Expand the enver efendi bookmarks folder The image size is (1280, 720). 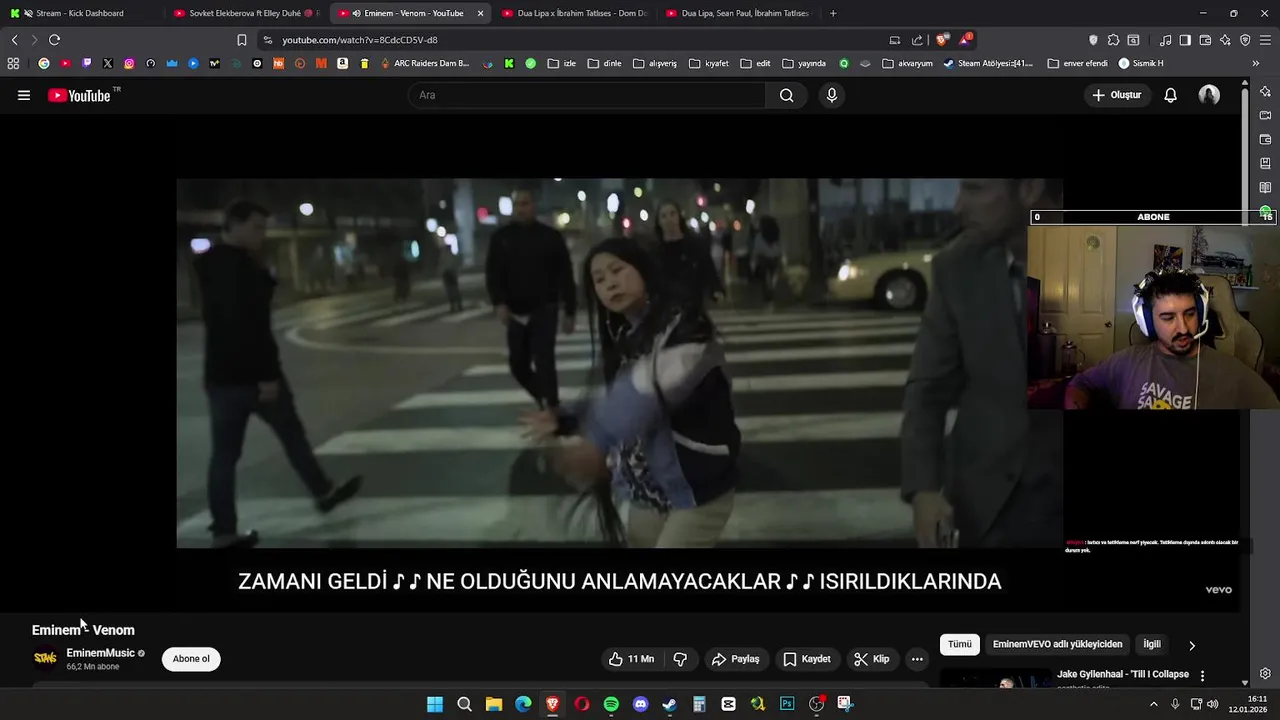[1077, 63]
